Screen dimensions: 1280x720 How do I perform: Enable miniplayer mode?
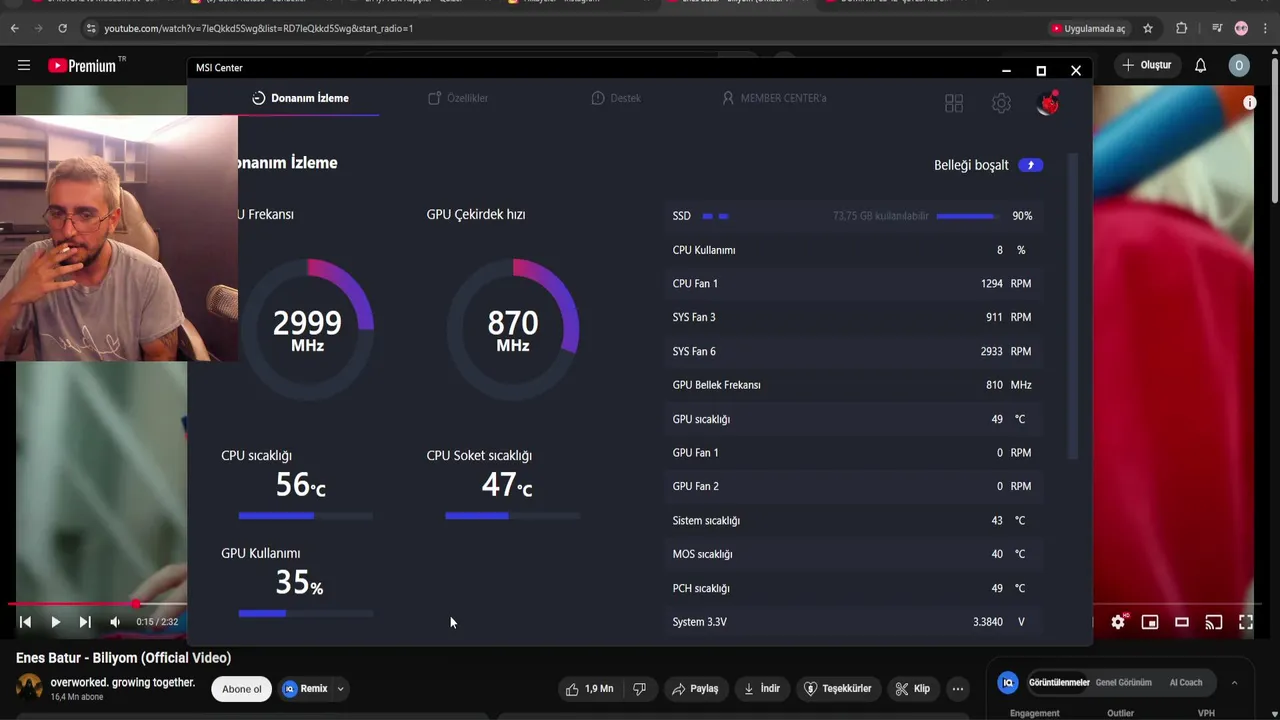(x=1150, y=622)
